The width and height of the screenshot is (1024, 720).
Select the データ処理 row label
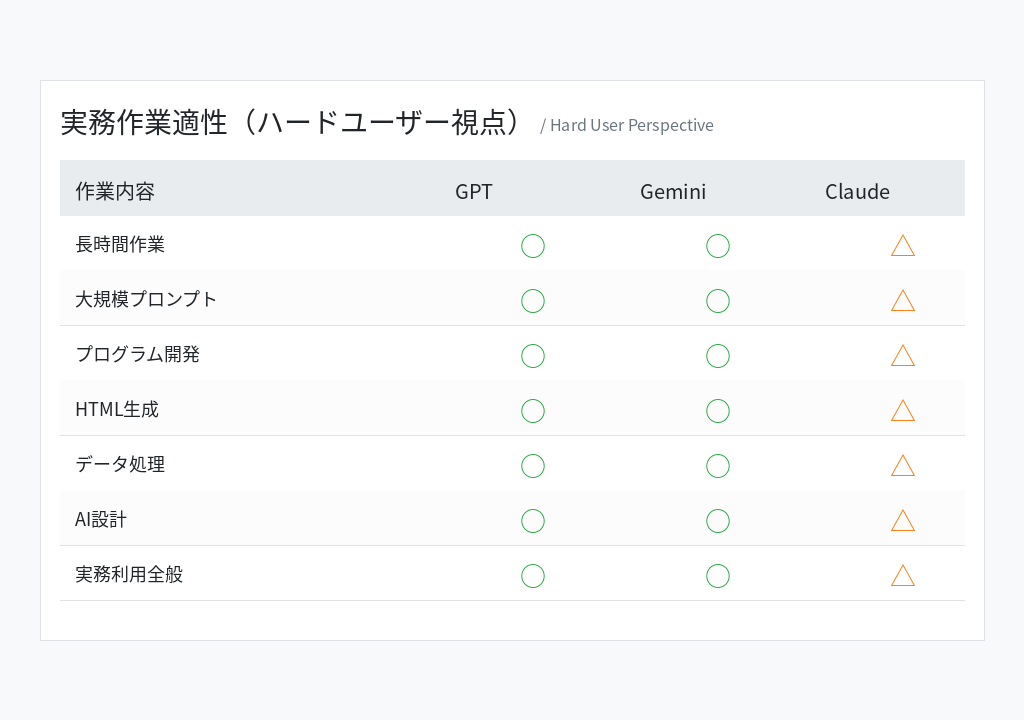pos(120,464)
